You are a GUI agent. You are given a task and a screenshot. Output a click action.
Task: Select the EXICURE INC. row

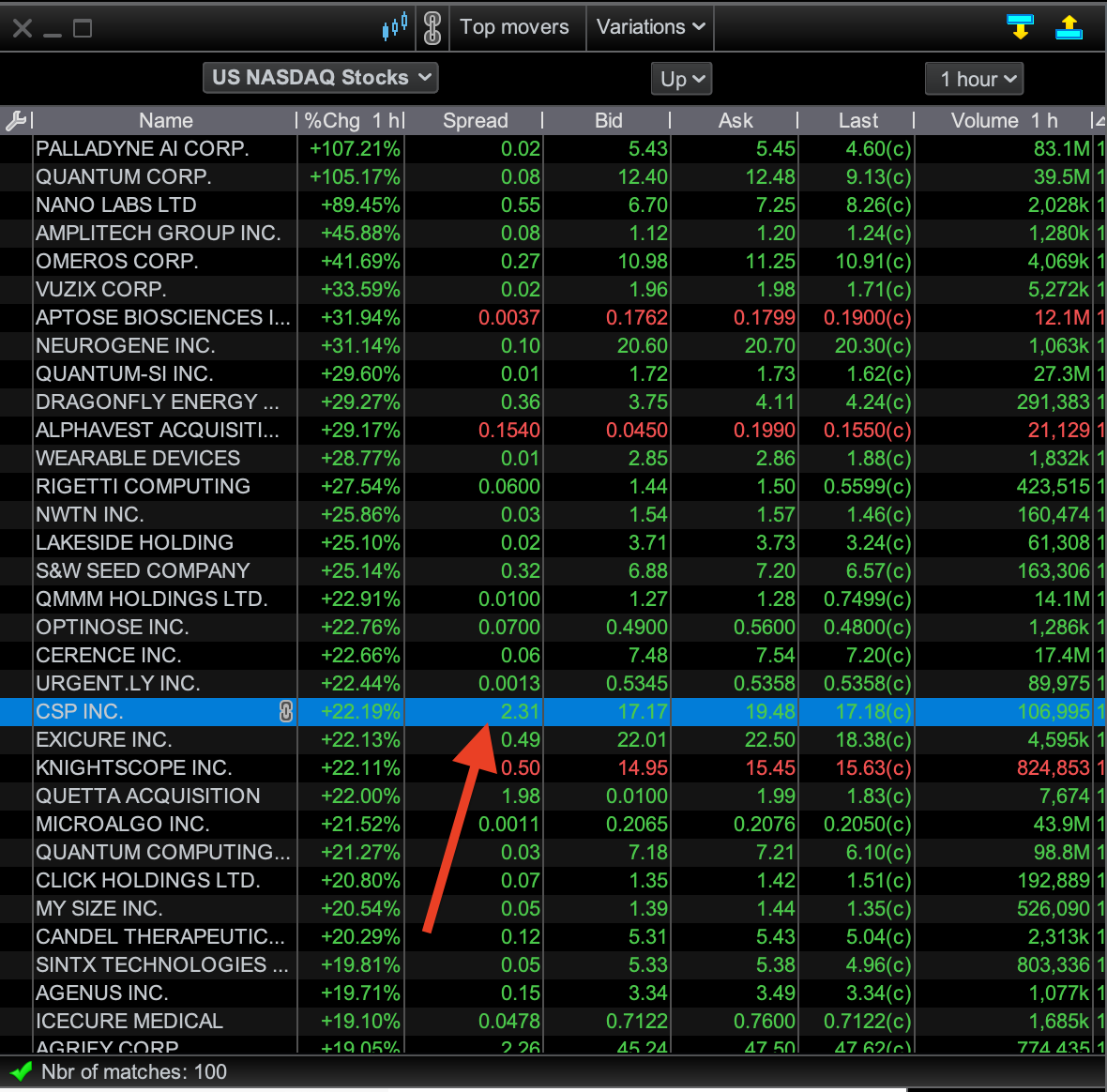click(553, 740)
